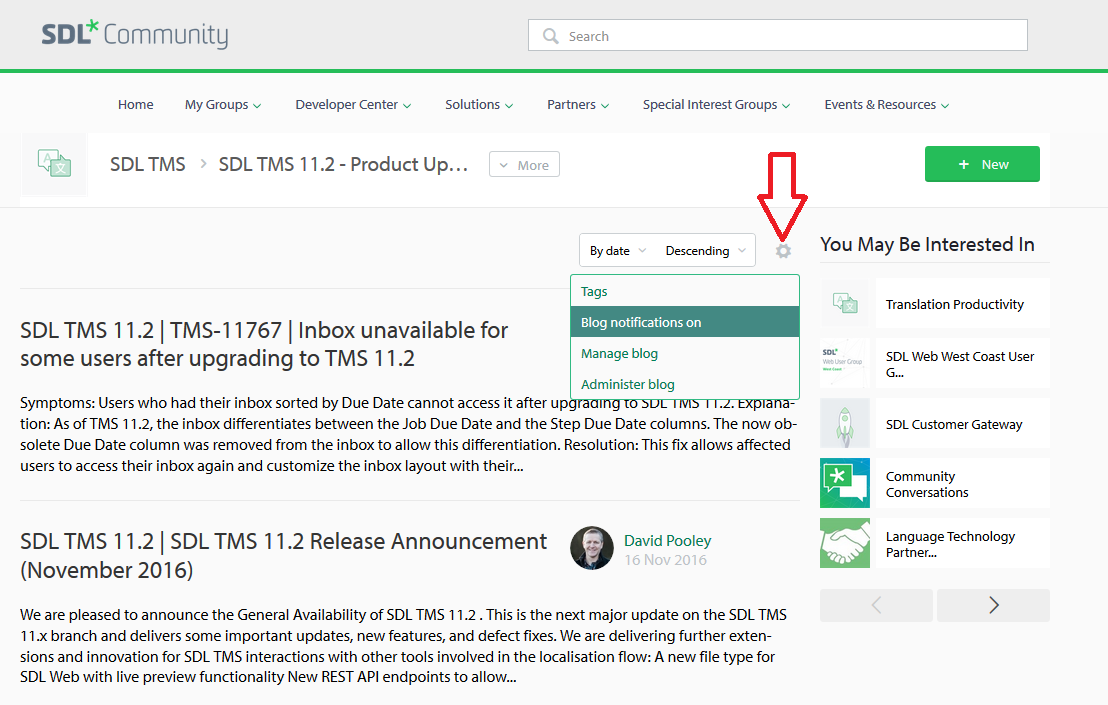Click David Pooley's avatar photo
The width and height of the screenshot is (1108, 705).
tap(592, 548)
